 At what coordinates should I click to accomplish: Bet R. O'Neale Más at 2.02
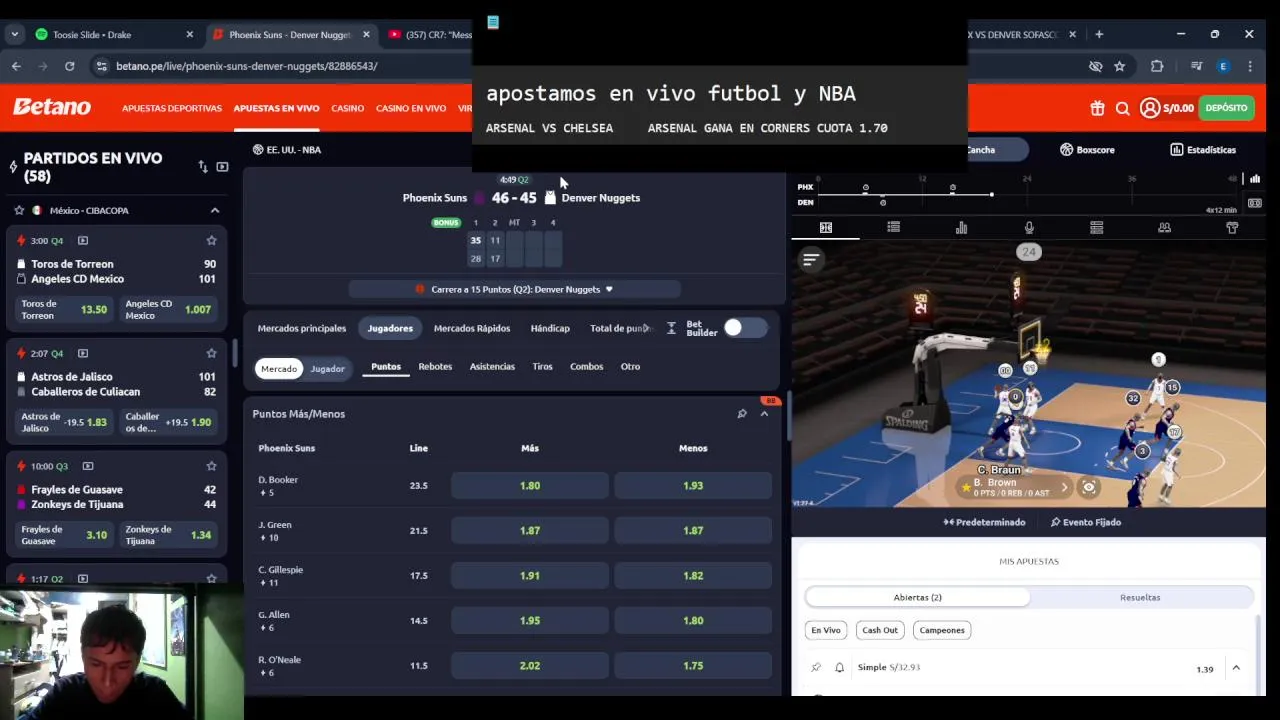(x=530, y=666)
